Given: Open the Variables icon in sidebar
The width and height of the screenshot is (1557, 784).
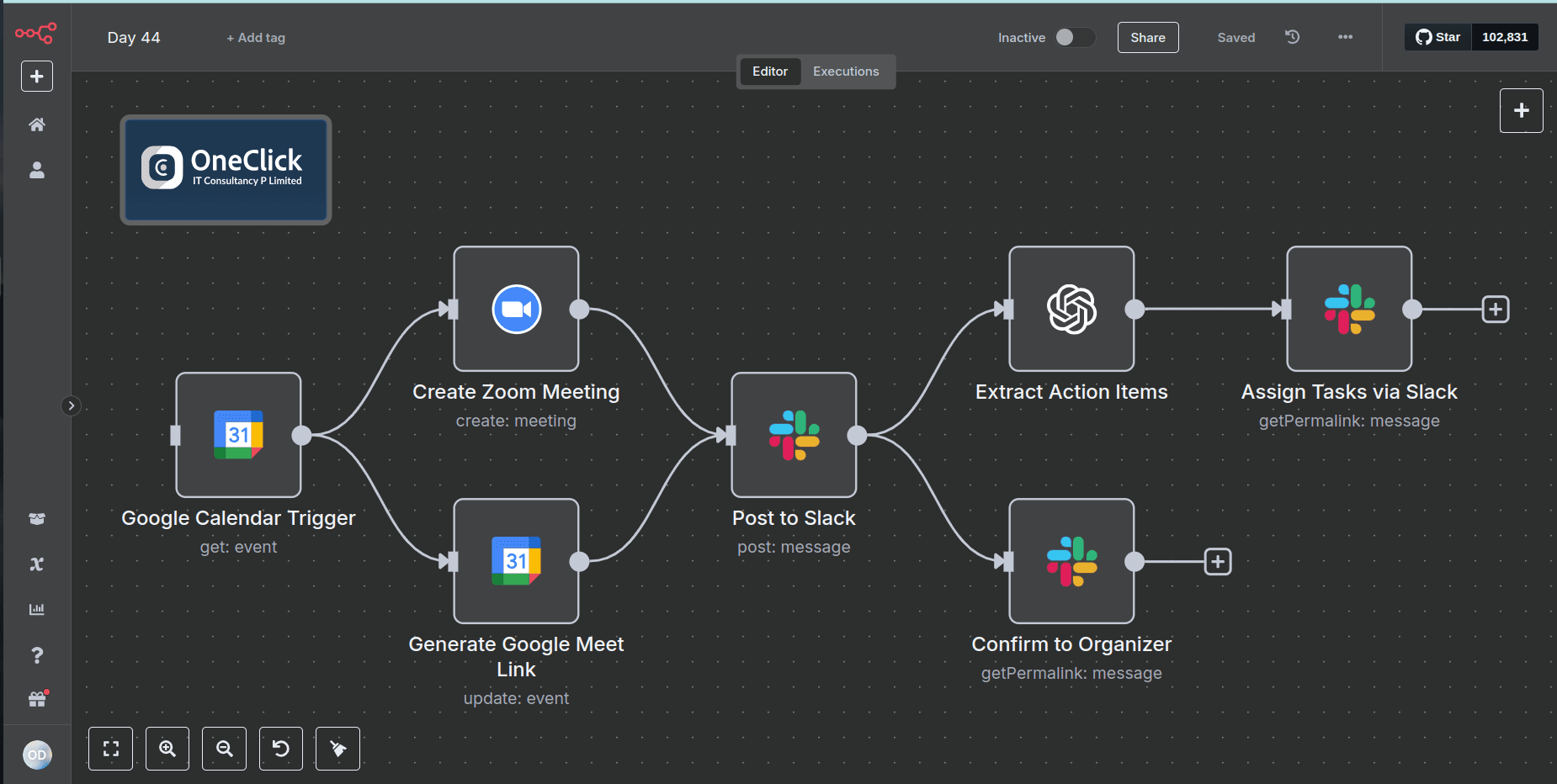Looking at the screenshot, I should coord(37,564).
